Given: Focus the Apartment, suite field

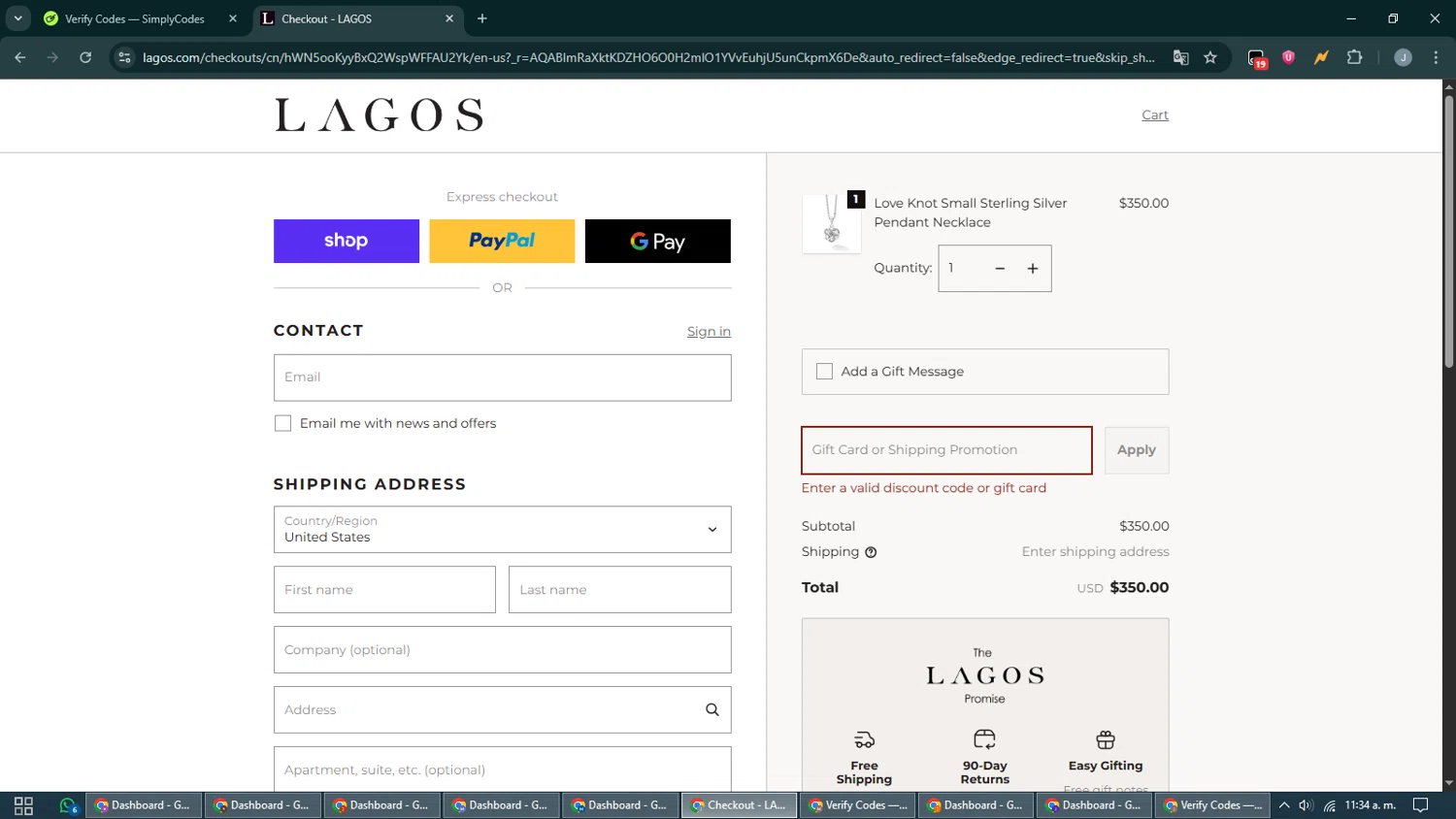Looking at the screenshot, I should pyautogui.click(x=502, y=770).
